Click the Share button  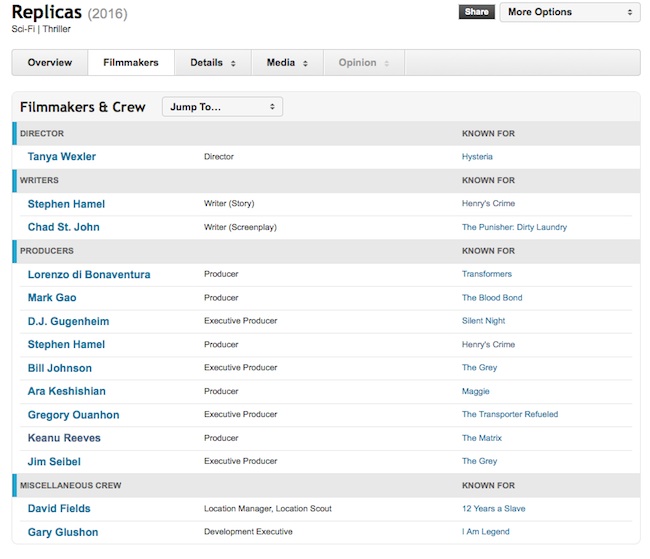[x=477, y=12]
